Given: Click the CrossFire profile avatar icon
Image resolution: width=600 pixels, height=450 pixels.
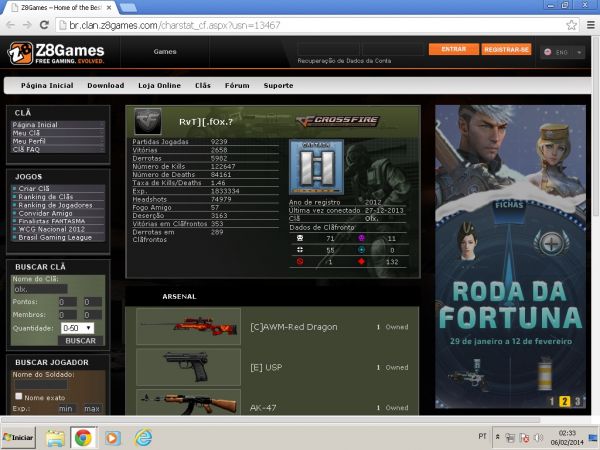Looking at the screenshot, I should point(148,121).
